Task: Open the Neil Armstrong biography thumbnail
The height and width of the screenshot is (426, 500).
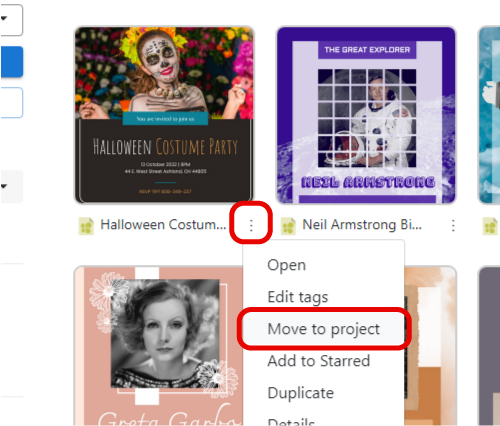Action: click(366, 115)
